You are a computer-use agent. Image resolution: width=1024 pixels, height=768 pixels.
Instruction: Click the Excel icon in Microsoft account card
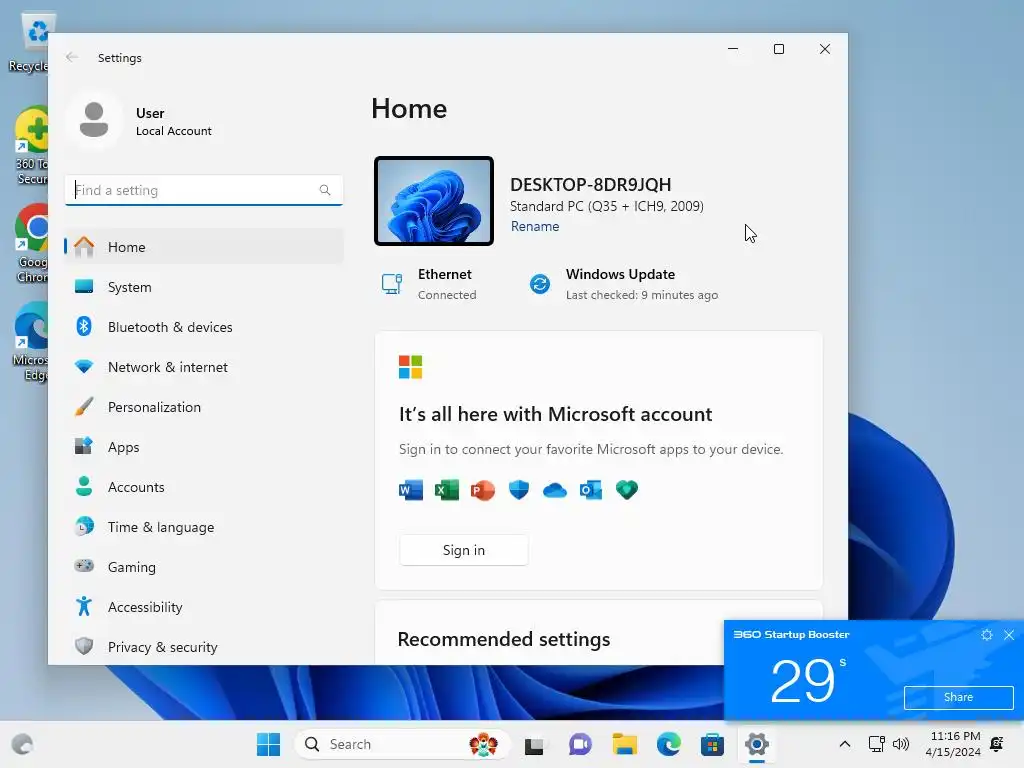coord(447,490)
